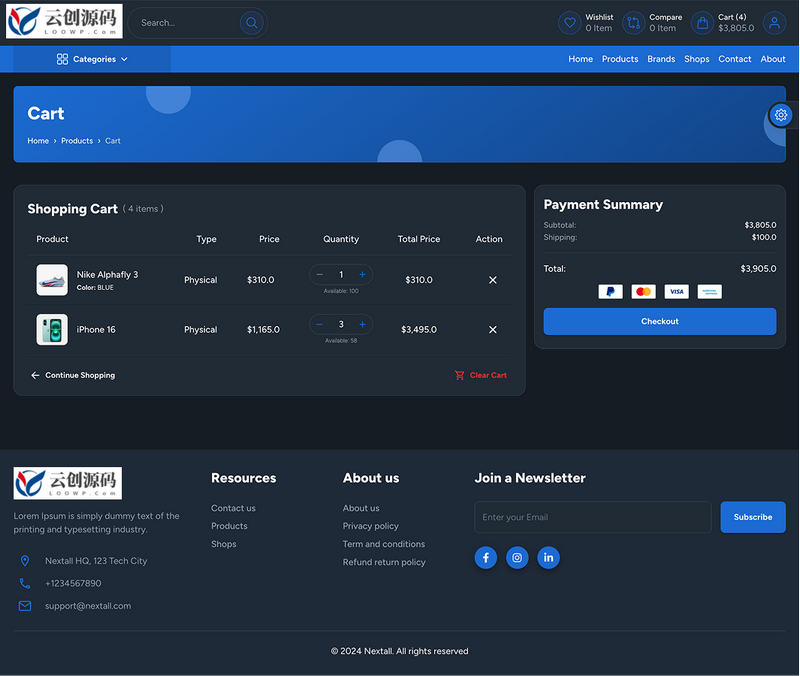Remove Nike Alphafly 3 from cart
The image size is (800, 676).
(492, 280)
